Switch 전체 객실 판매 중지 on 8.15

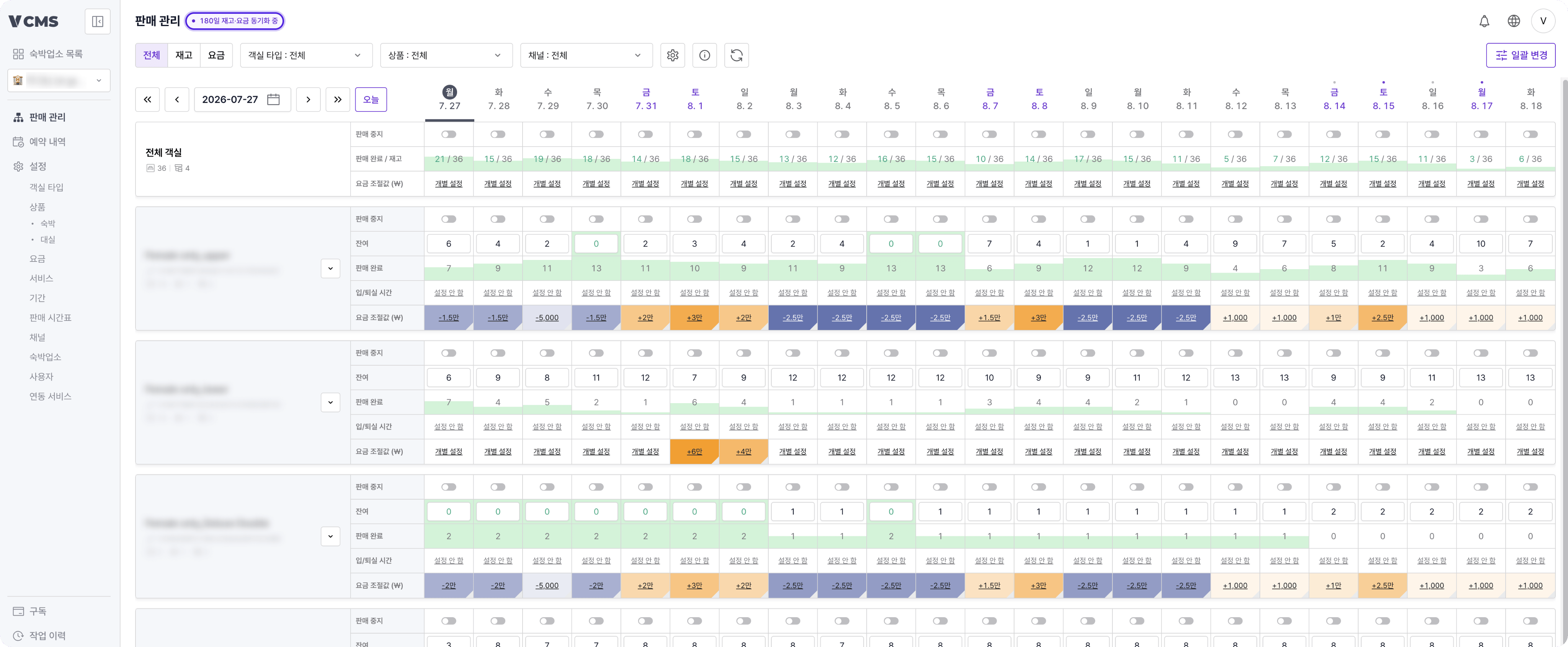1382,134
